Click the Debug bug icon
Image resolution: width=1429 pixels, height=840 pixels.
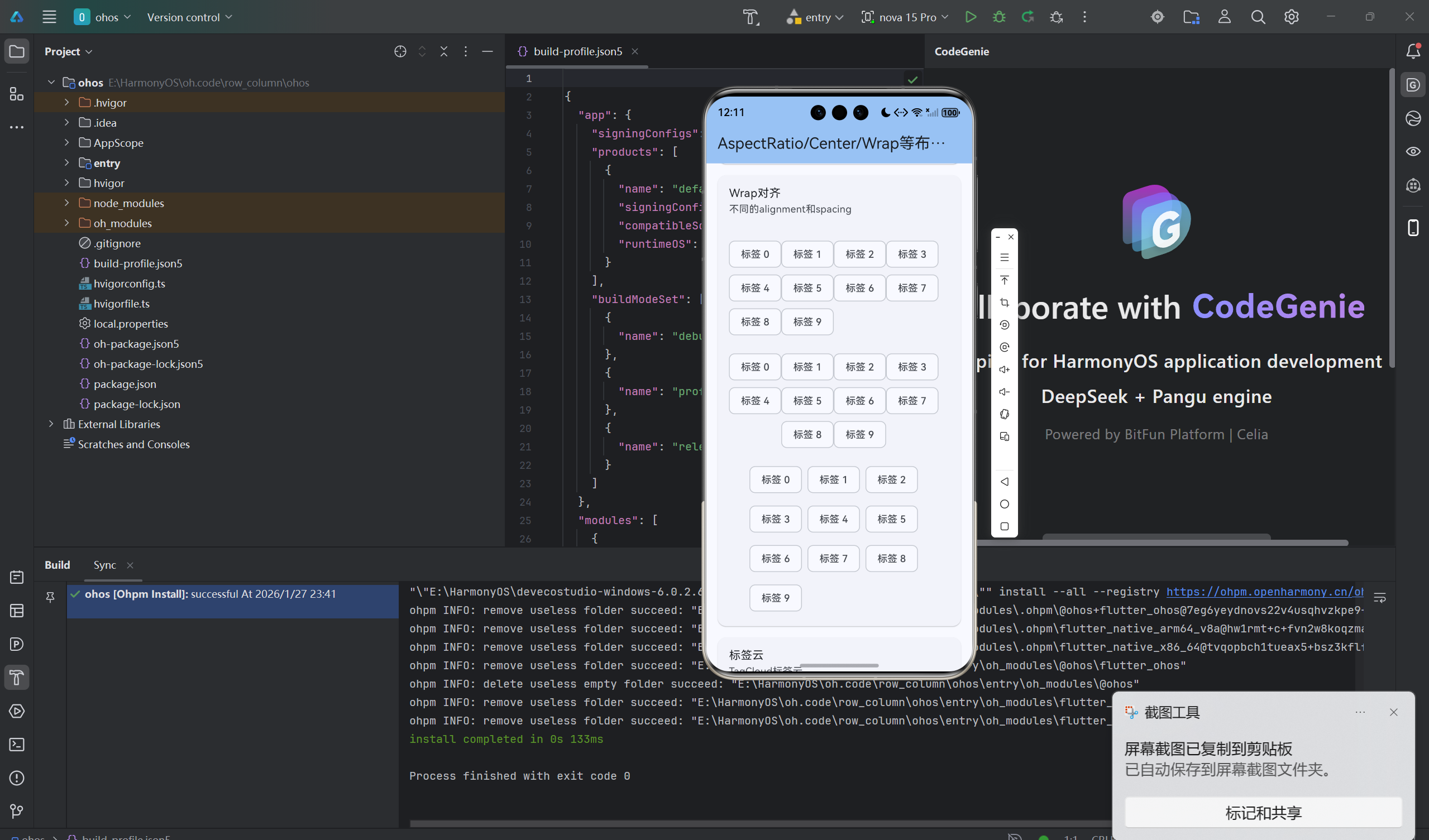tap(999, 17)
